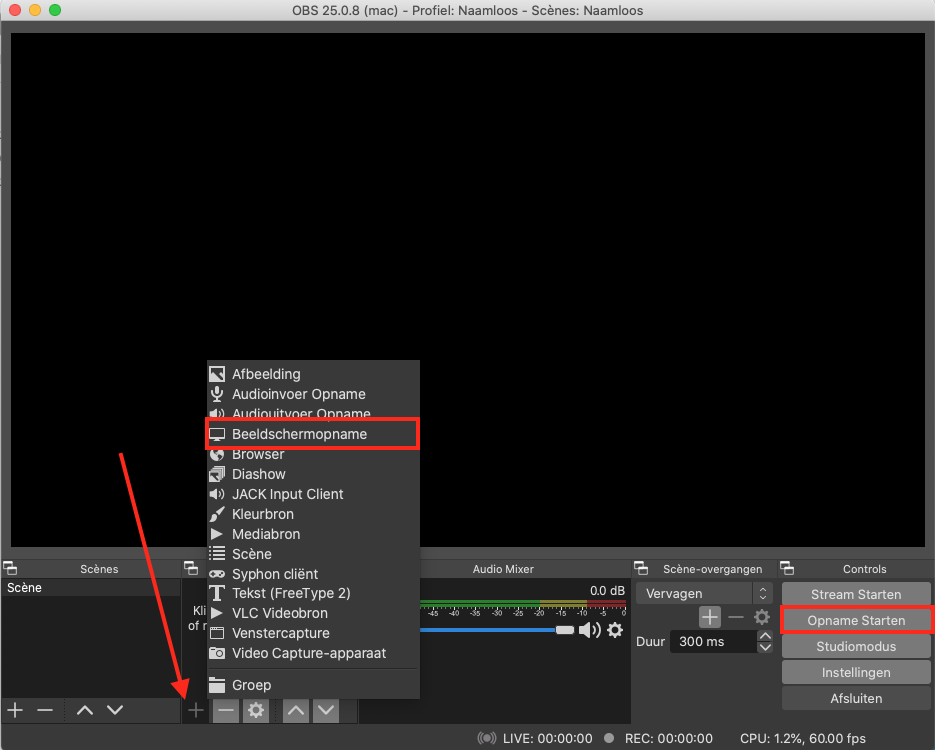Image resolution: width=935 pixels, height=750 pixels.
Task: Click the Duur duration stepper arrows
Action: pyautogui.click(x=765, y=641)
